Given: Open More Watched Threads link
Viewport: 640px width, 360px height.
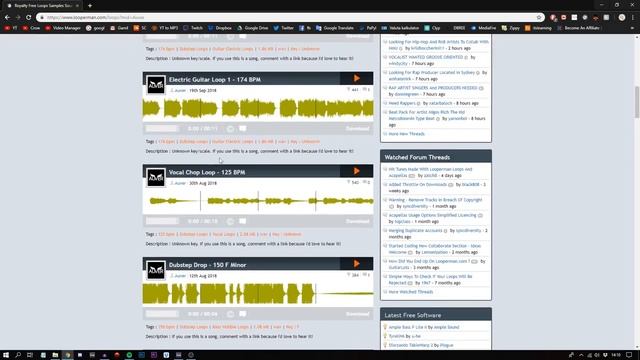Looking at the screenshot, I should tap(411, 292).
